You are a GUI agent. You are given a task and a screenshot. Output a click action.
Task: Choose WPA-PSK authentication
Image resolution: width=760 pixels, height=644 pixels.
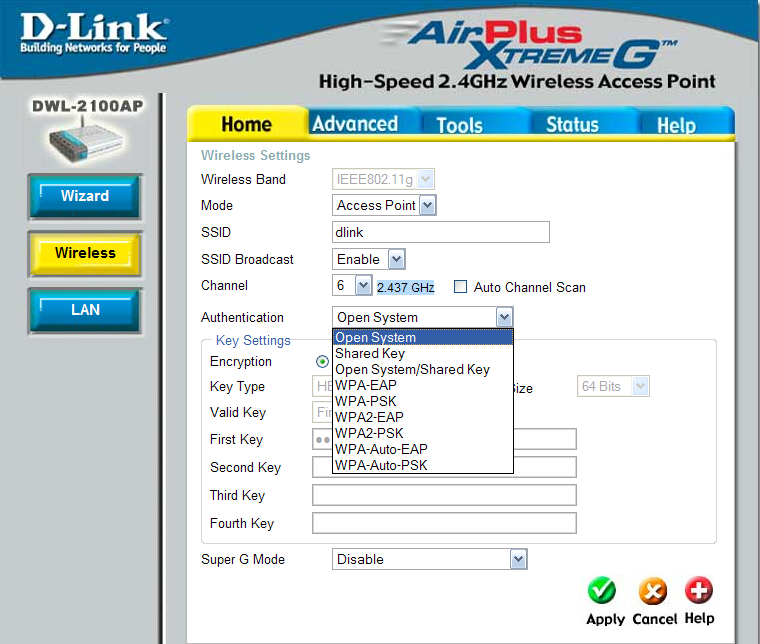pyautogui.click(x=423, y=401)
